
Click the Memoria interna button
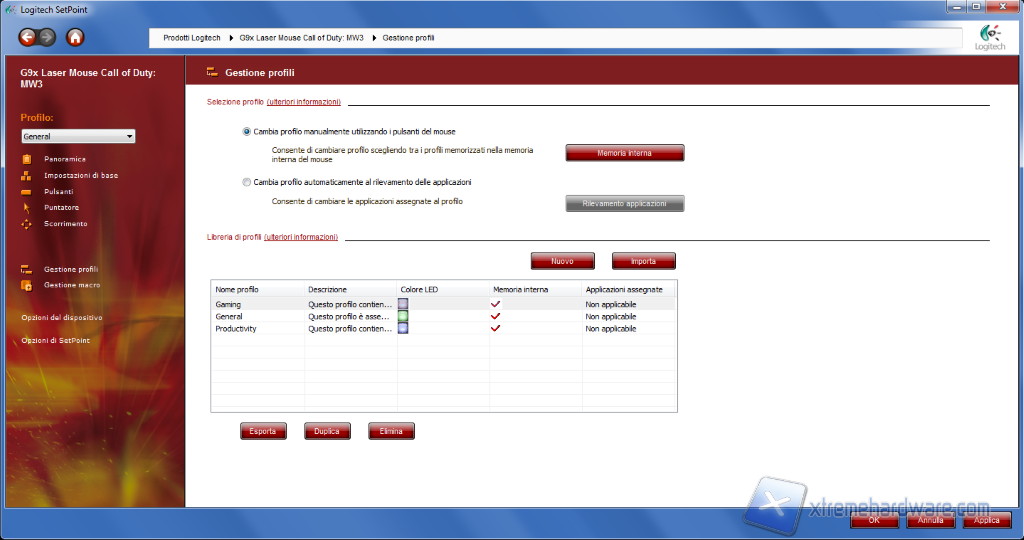(x=624, y=153)
